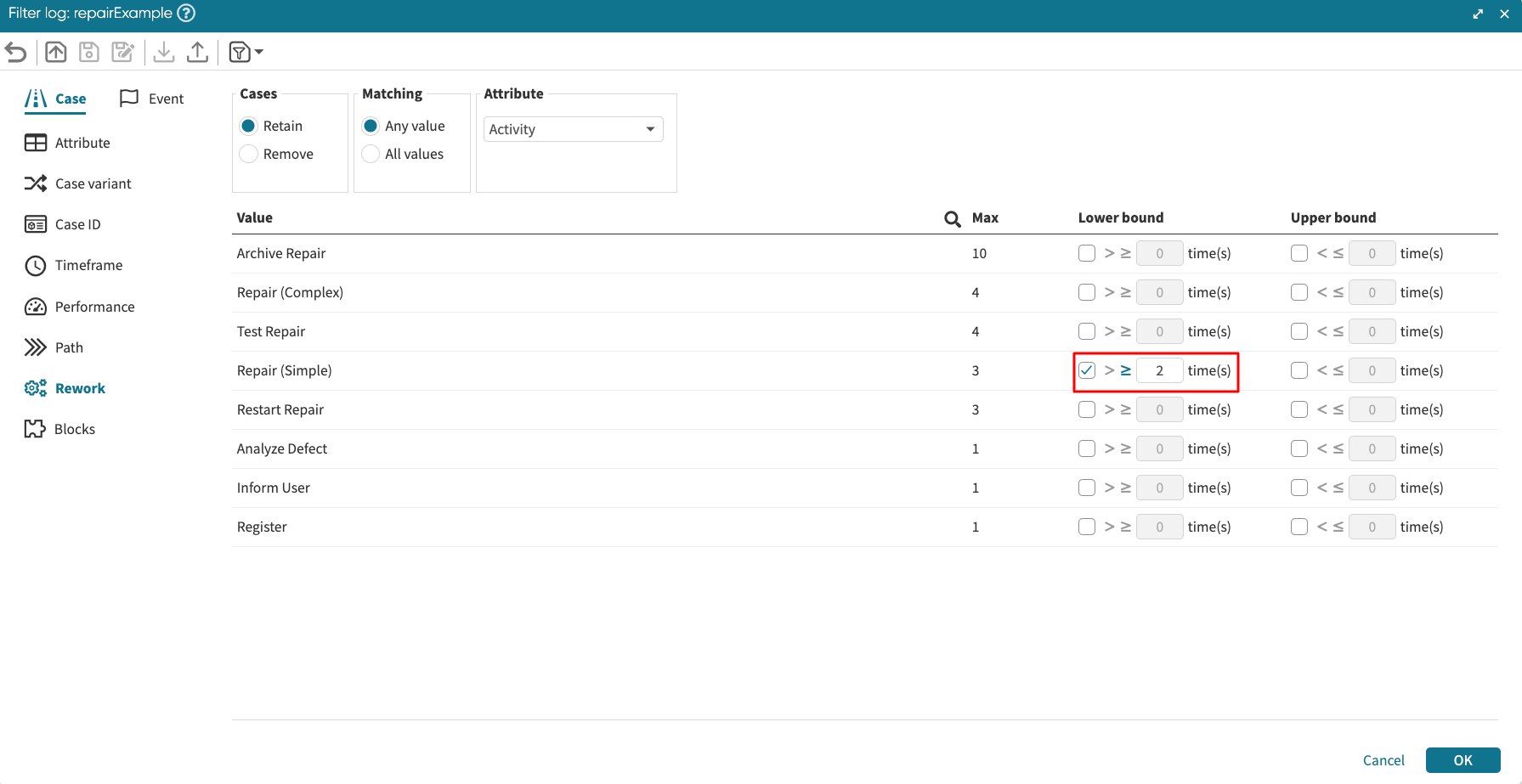
Task: Click the help question mark icon
Action: pyautogui.click(x=186, y=13)
